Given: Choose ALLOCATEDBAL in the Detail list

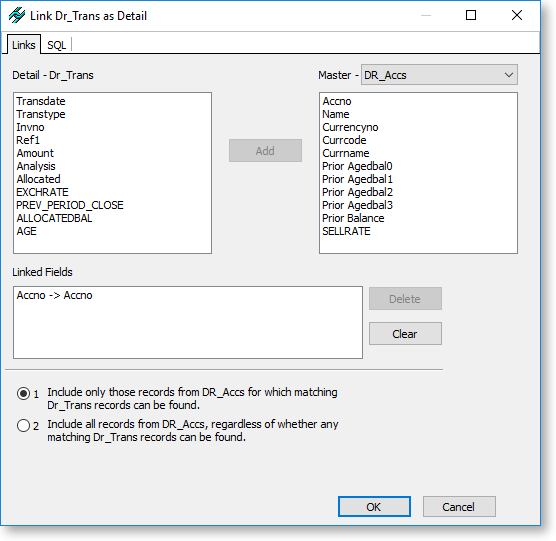Looking at the screenshot, I should (x=54, y=218).
